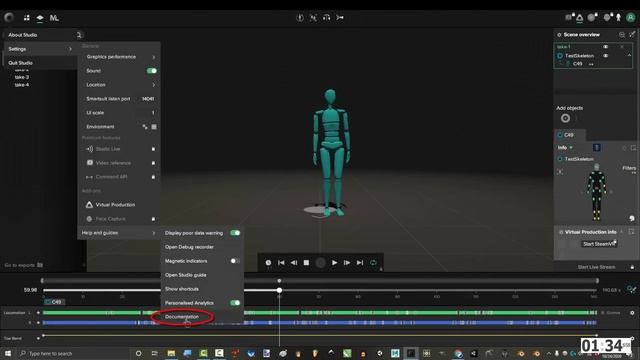Click the clock icon in playback bar

tap(268, 263)
